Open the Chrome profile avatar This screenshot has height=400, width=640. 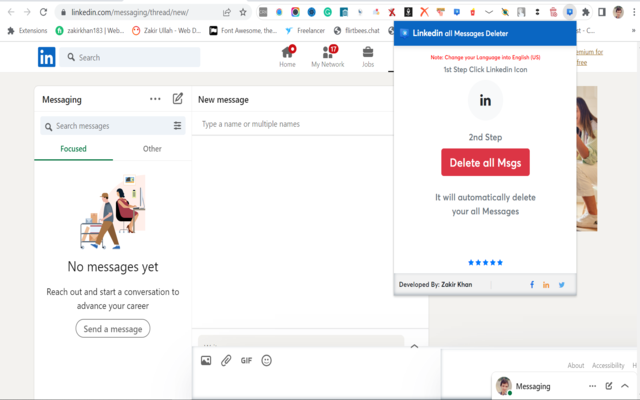(618, 12)
